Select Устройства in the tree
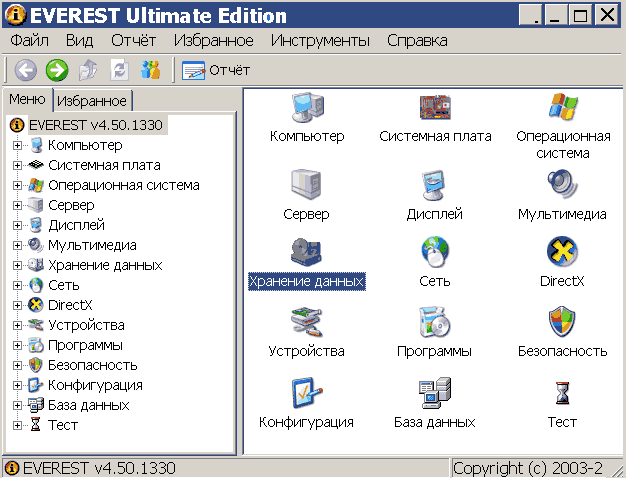Image resolution: width=626 pixels, height=478 pixels. [86, 325]
